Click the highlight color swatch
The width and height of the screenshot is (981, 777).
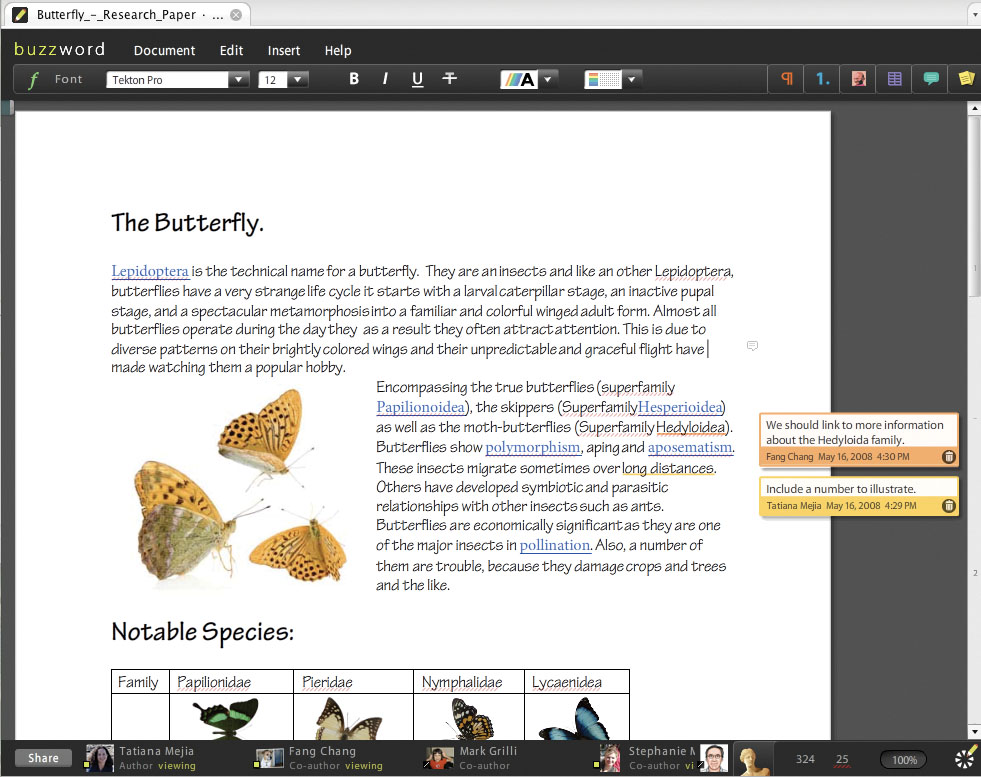604,79
